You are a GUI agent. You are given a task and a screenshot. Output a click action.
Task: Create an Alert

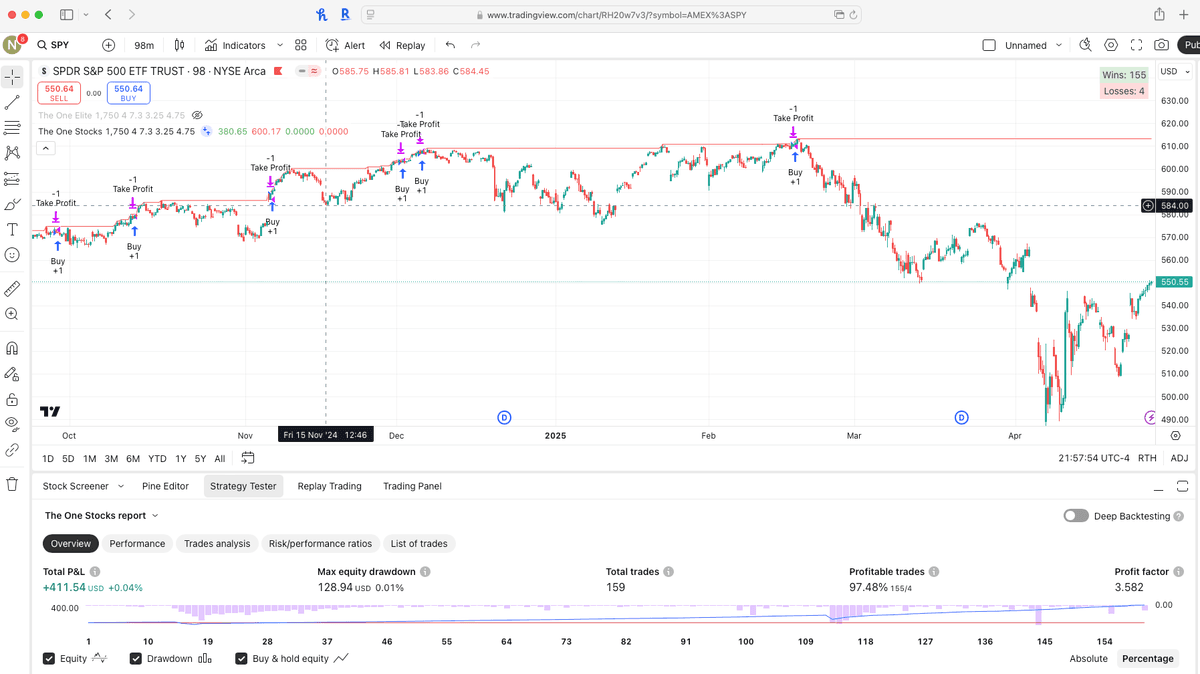(346, 45)
